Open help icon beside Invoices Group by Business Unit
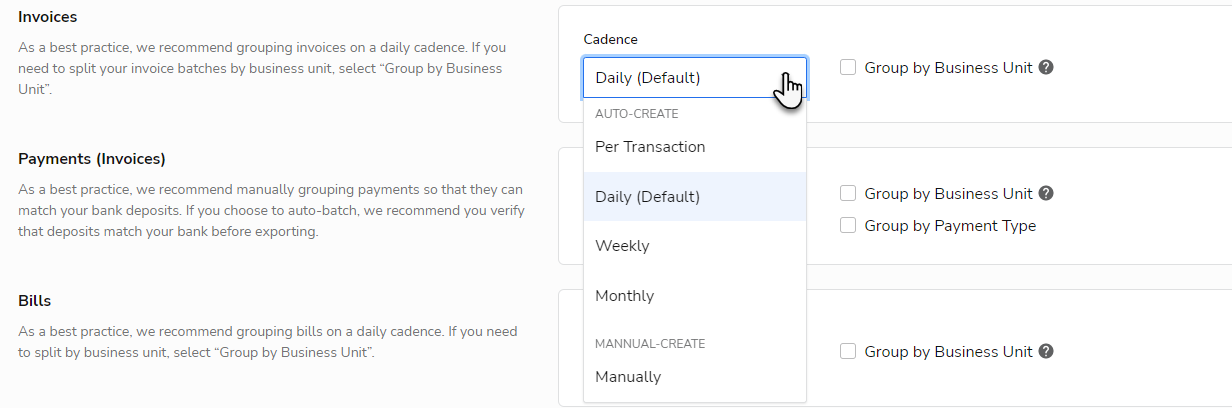Screen dimensions: 1232x408 (1046, 68)
